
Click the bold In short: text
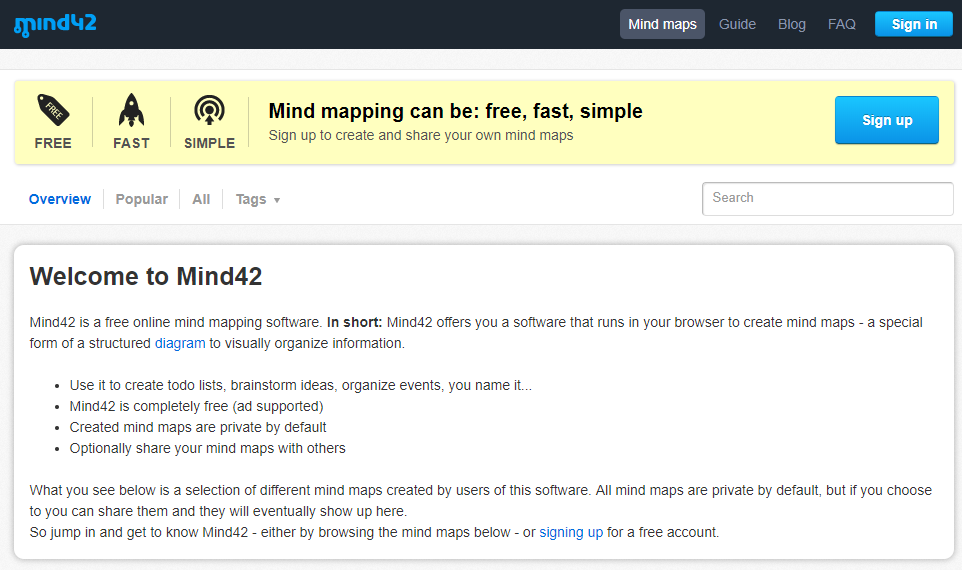[x=355, y=322]
